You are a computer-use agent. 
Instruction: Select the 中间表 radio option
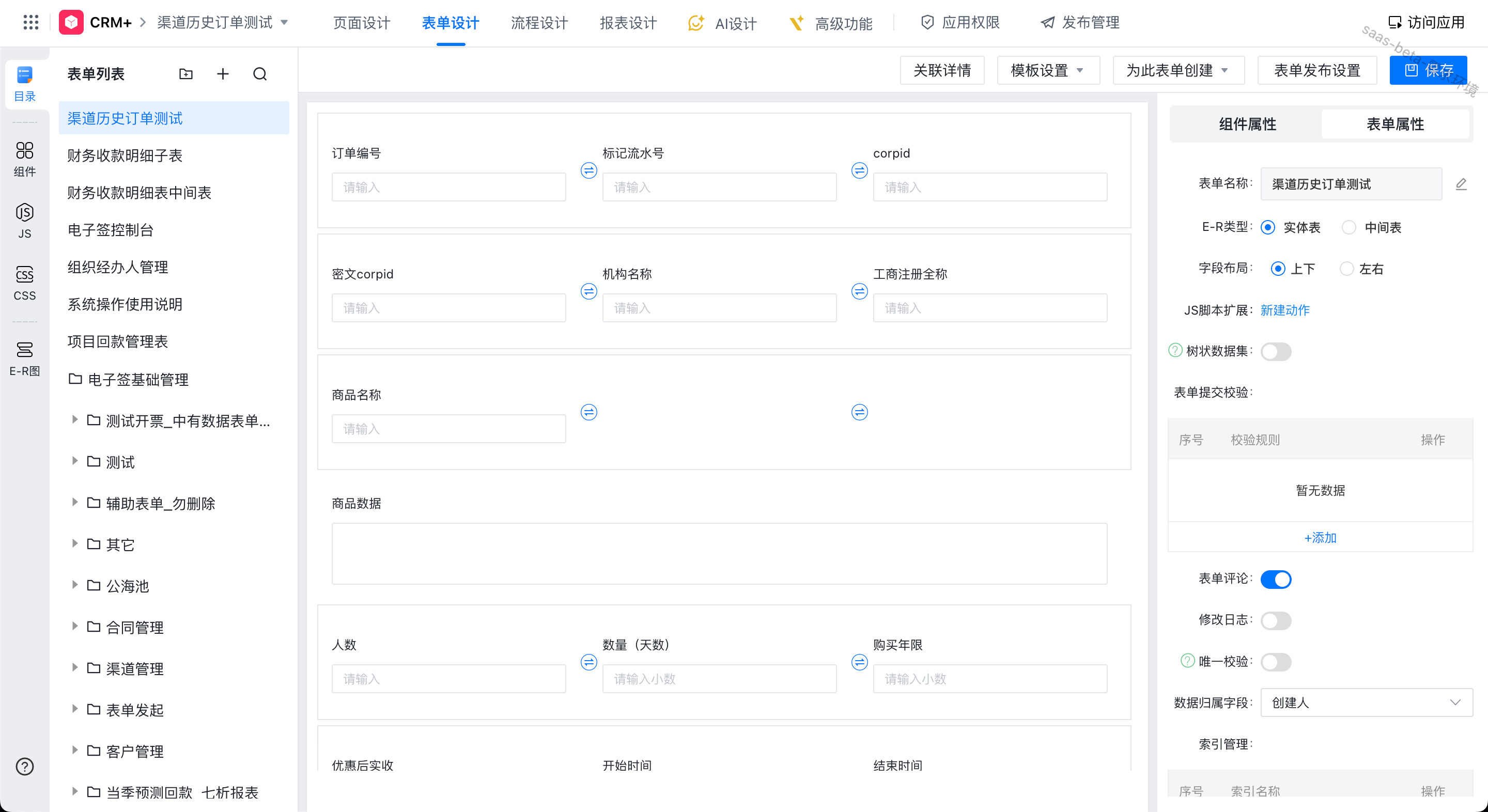click(x=1349, y=227)
